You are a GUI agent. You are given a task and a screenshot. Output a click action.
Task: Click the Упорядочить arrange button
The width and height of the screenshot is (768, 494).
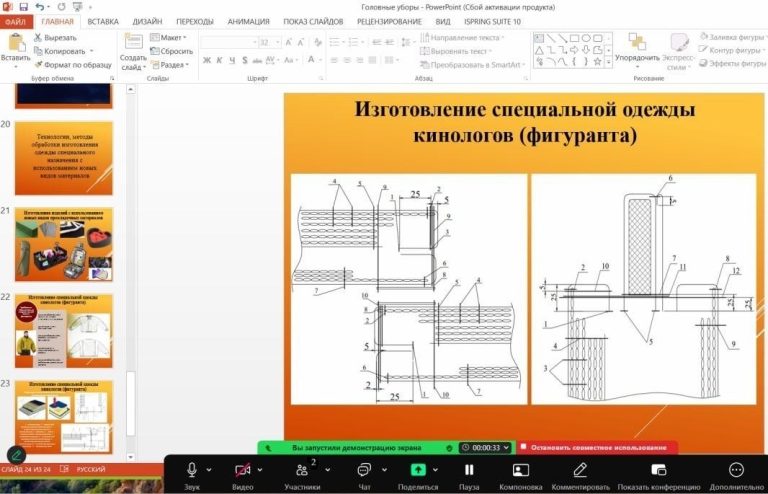[637, 49]
